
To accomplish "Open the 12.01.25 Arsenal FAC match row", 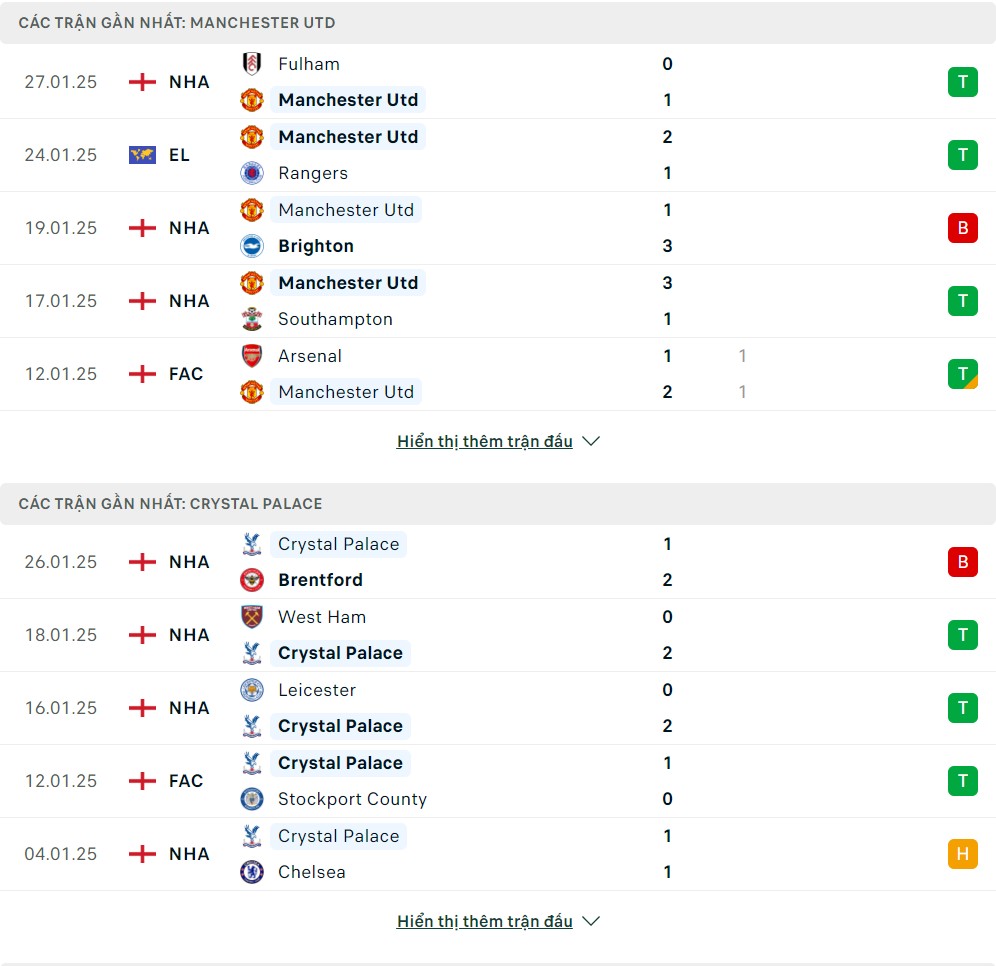I will (x=498, y=374).
